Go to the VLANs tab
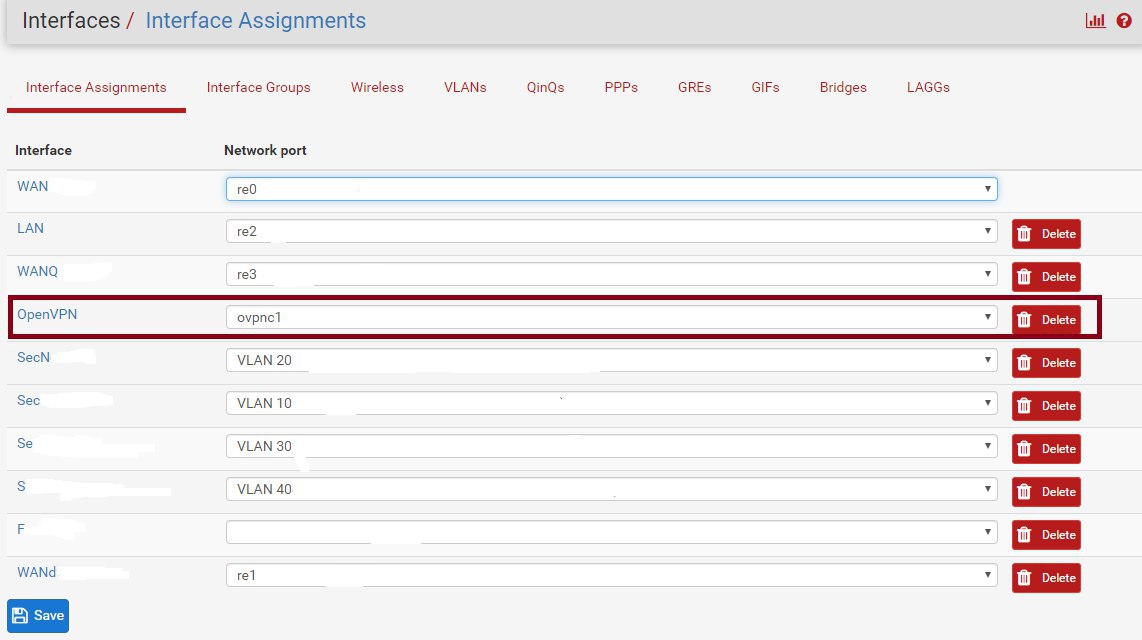Screen dimensions: 1142x640 (x=465, y=87)
